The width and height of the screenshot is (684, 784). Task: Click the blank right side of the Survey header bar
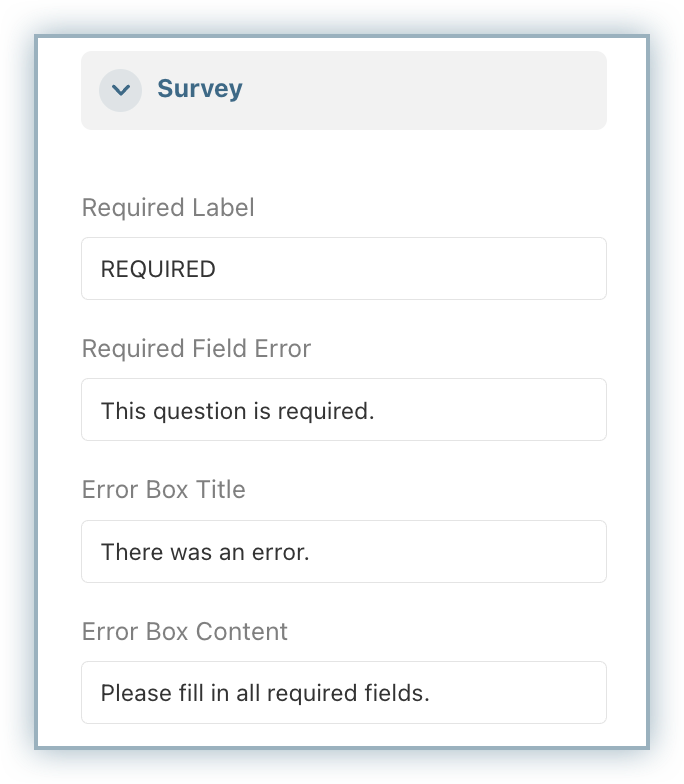pyautogui.click(x=450, y=90)
